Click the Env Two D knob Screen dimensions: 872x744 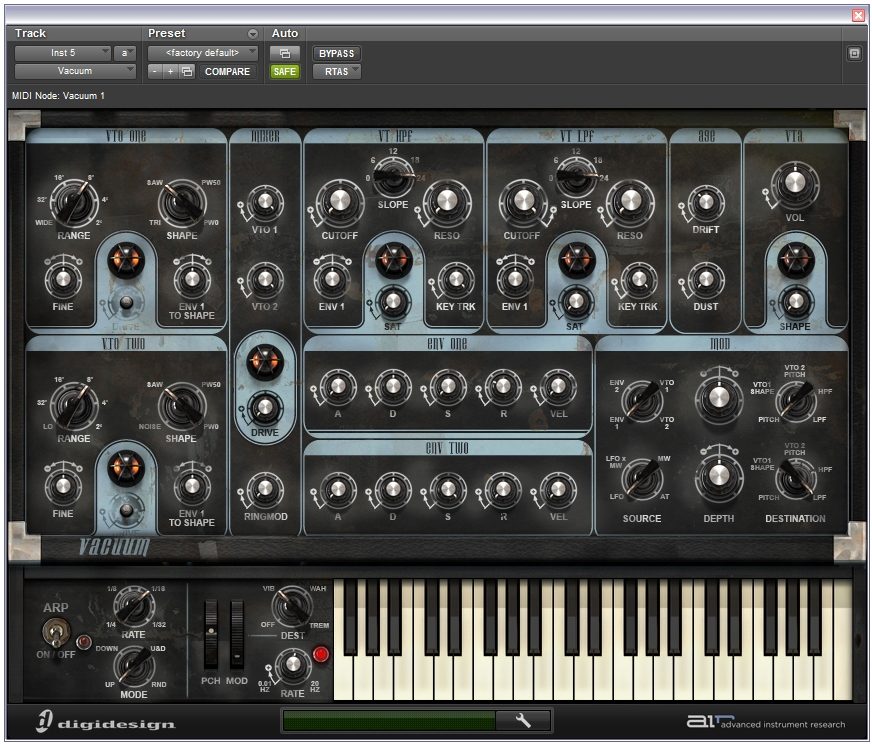(x=393, y=489)
